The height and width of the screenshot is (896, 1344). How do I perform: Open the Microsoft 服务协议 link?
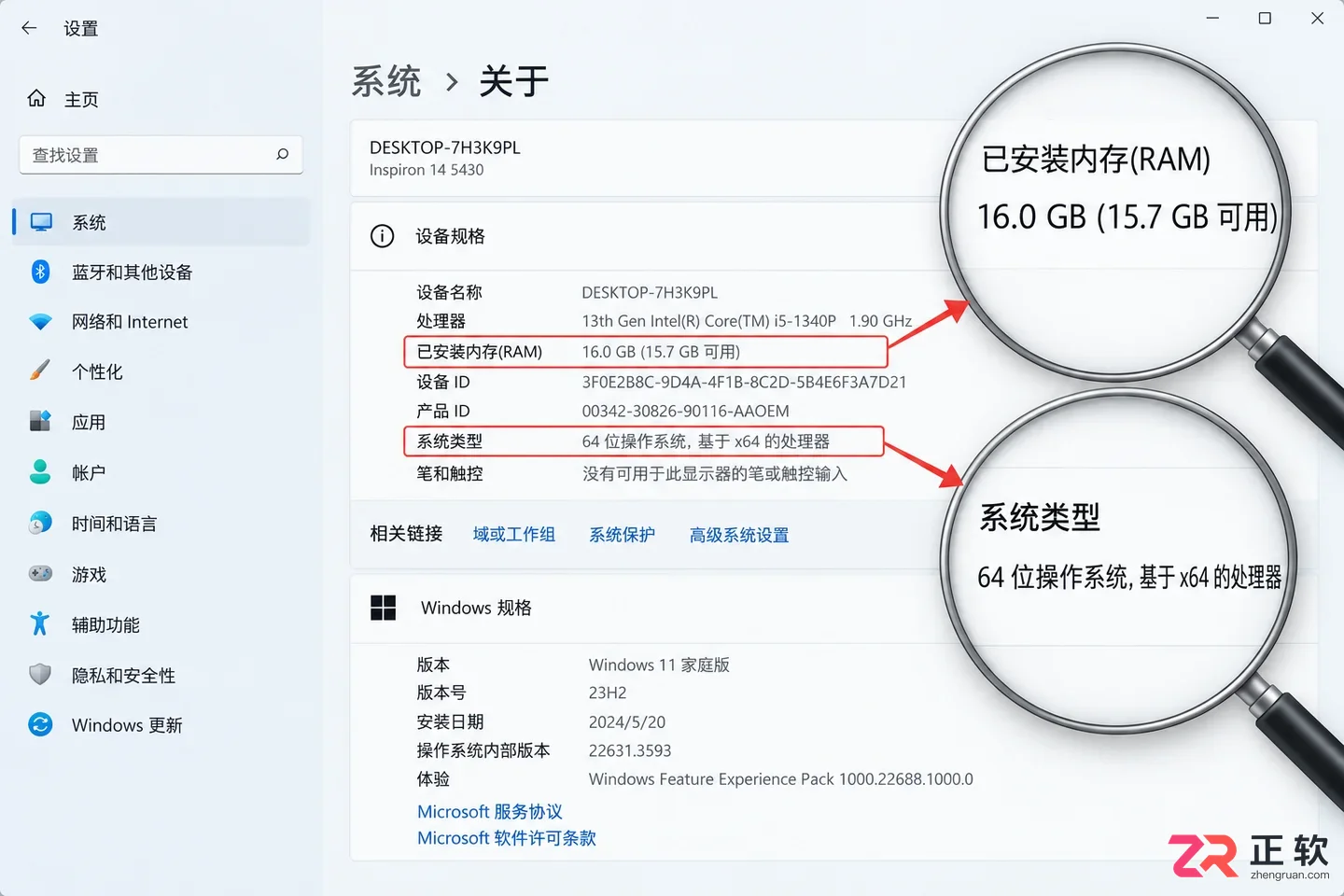490,812
